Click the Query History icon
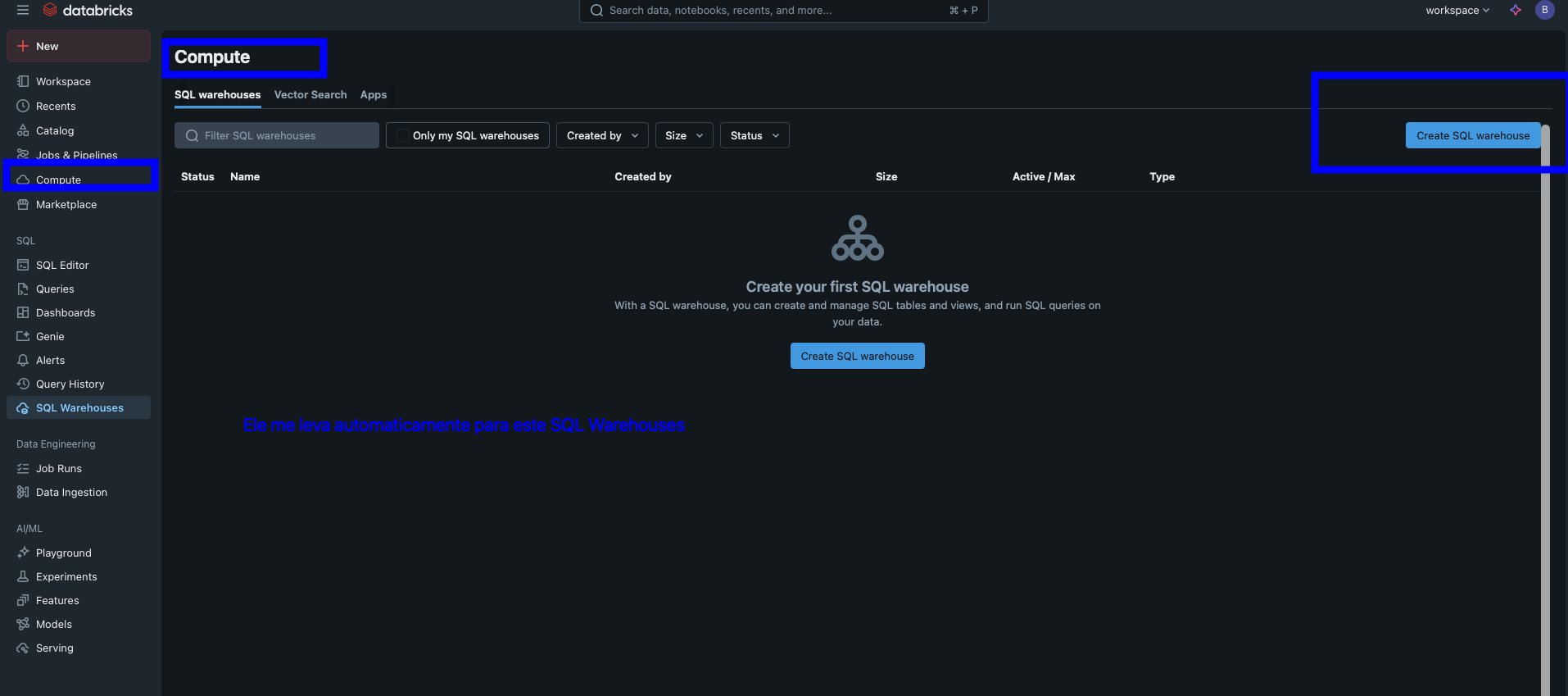Viewport: 1568px width, 696px height. coord(23,384)
